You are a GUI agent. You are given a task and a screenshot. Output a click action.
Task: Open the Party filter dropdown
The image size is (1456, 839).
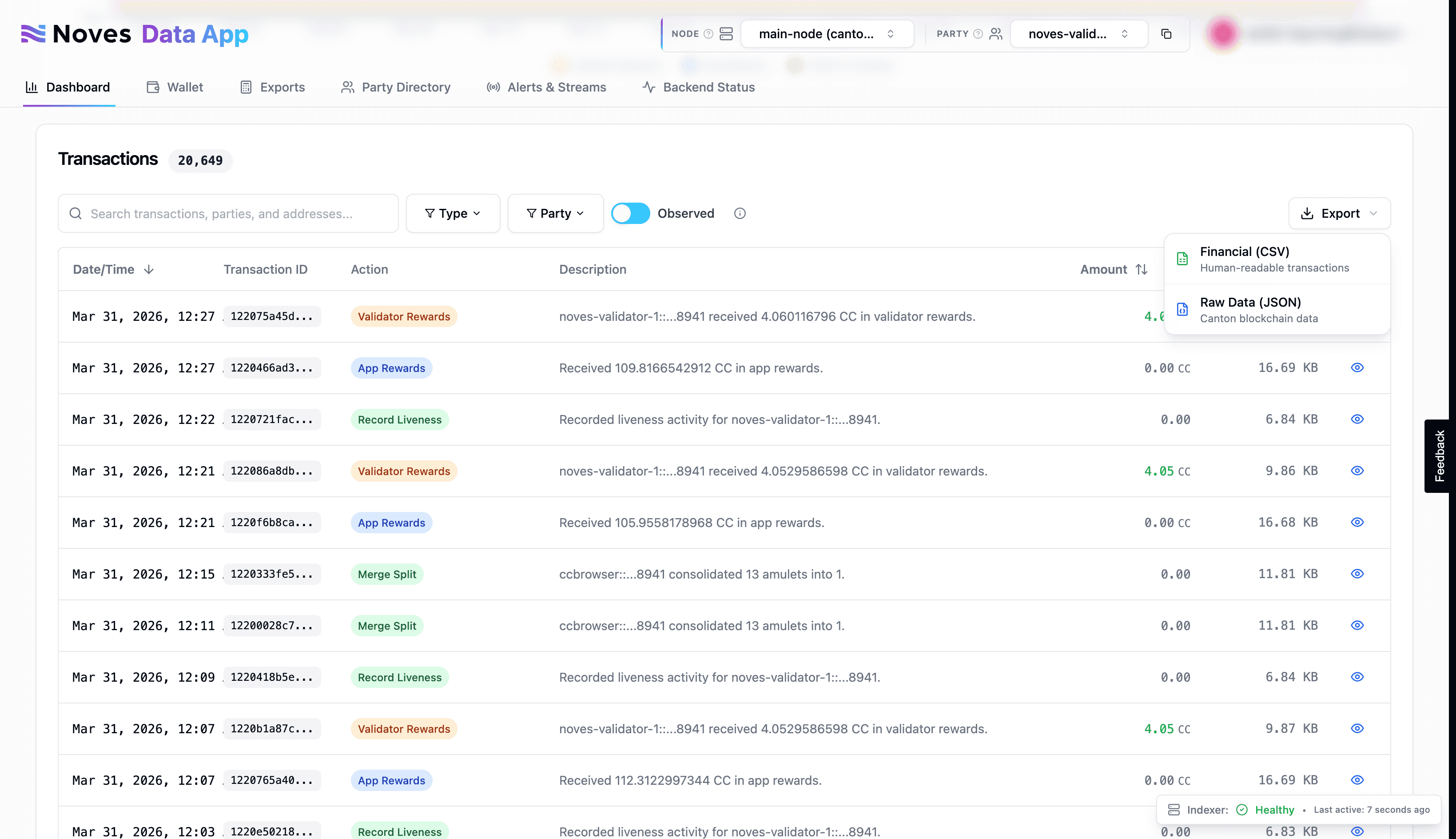(x=555, y=213)
